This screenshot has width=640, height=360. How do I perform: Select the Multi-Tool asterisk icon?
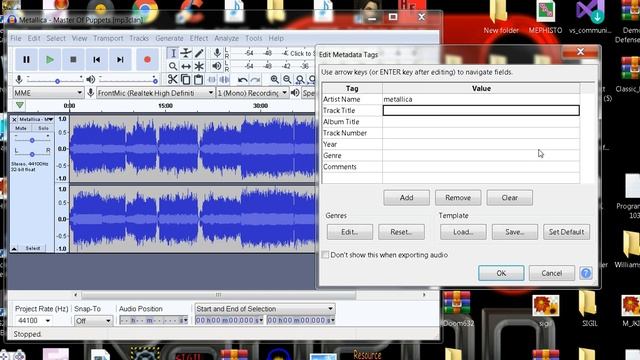199,66
